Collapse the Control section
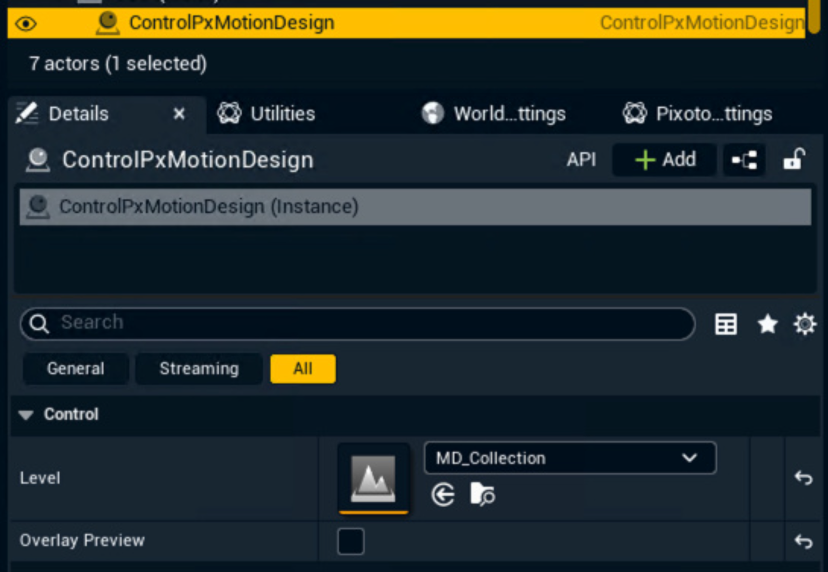The height and width of the screenshot is (572, 828). (26, 415)
